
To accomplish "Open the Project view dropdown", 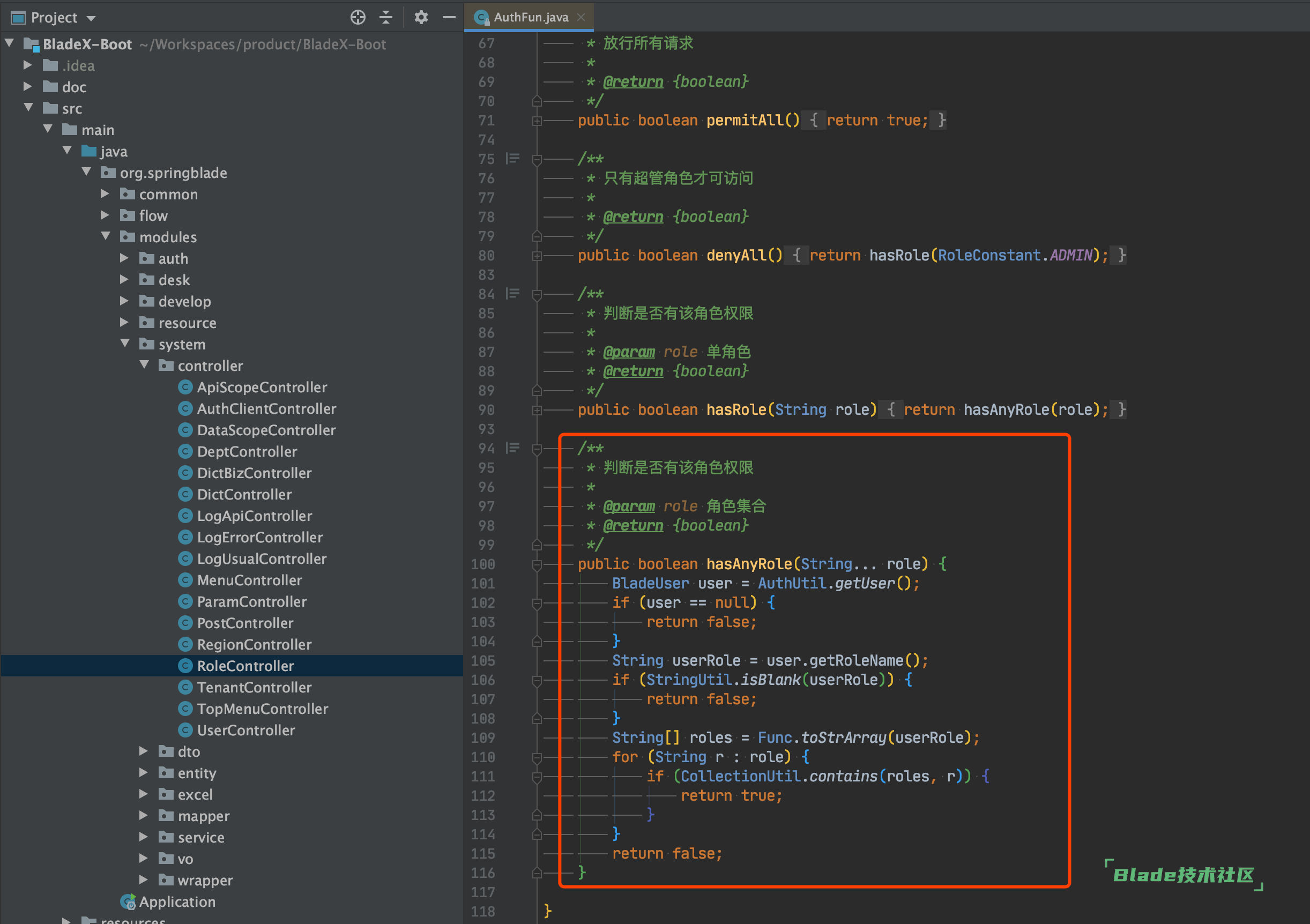I will (x=91, y=18).
